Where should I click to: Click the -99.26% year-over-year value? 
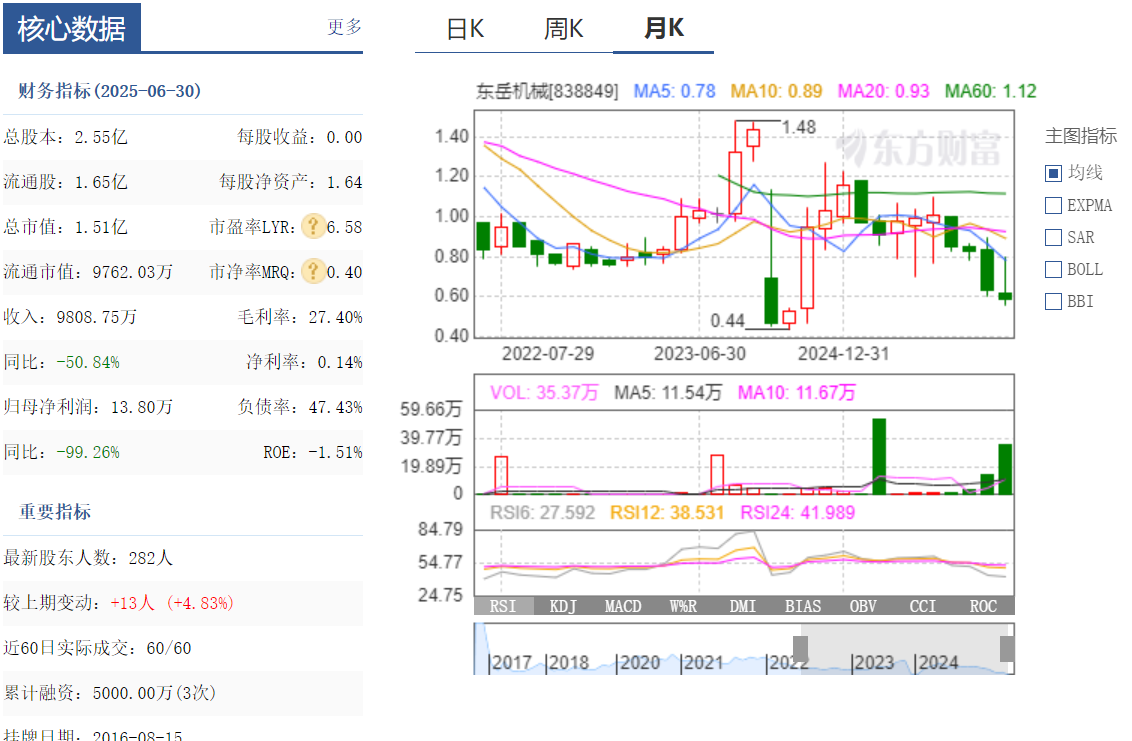pos(88,453)
